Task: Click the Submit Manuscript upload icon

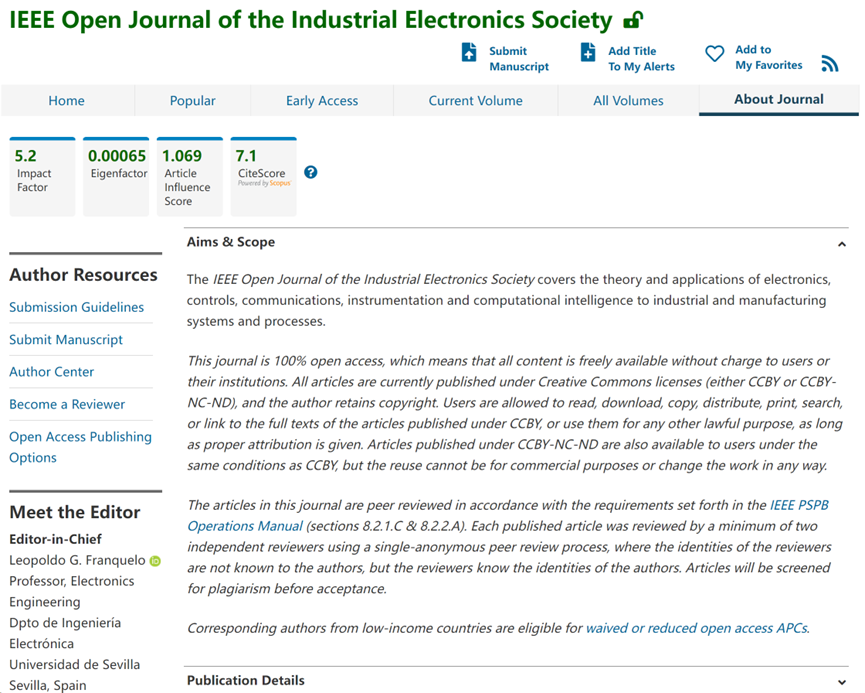Action: click(469, 53)
